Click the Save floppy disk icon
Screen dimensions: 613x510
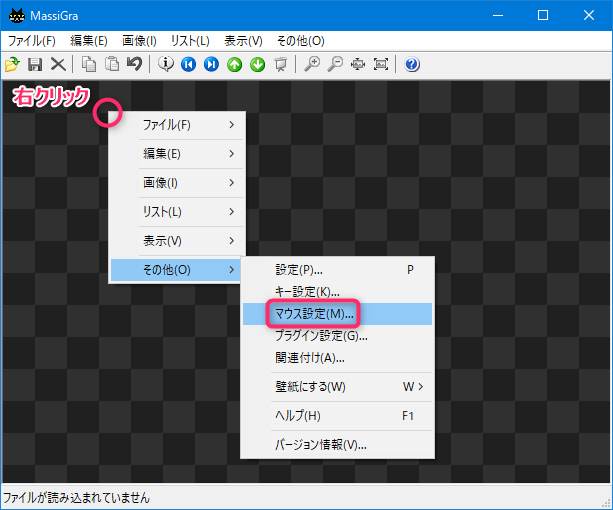(35, 64)
